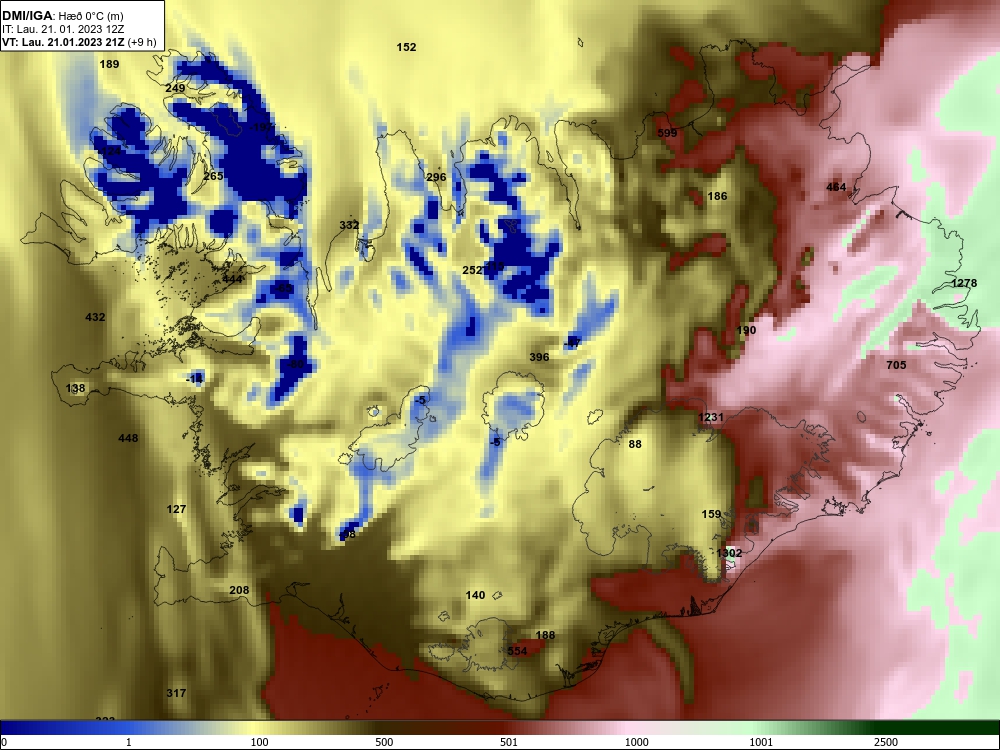Screen dimensions: 1000x750
Task: Click the 500 label on the color scale
Action: (384, 742)
